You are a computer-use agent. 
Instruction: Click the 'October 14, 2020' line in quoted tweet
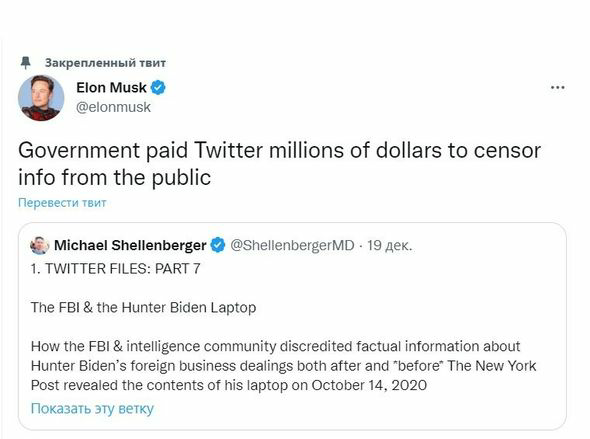229,385
